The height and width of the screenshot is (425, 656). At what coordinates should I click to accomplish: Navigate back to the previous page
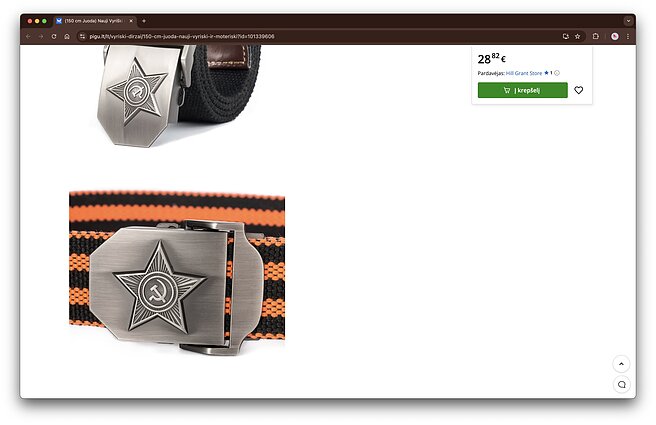click(x=28, y=36)
